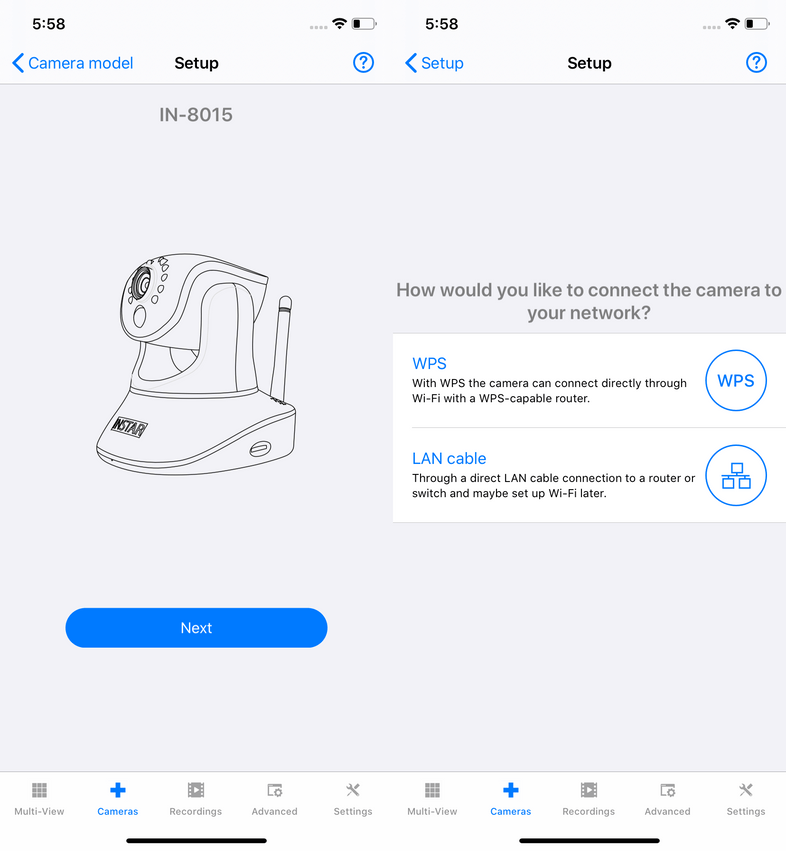Open Multi-View tab in left screen

pos(39,799)
